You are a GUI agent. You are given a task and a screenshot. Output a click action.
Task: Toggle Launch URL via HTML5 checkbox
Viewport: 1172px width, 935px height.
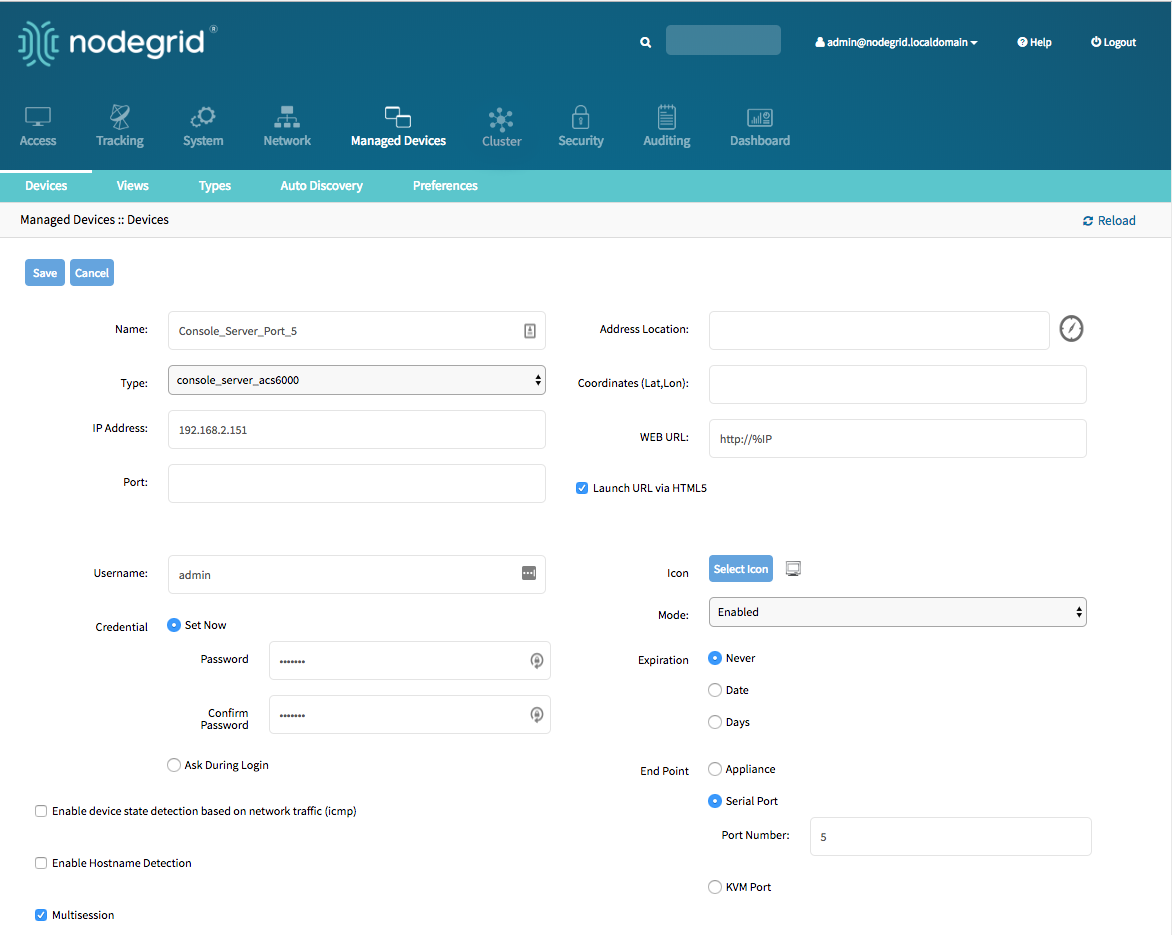pyautogui.click(x=582, y=488)
